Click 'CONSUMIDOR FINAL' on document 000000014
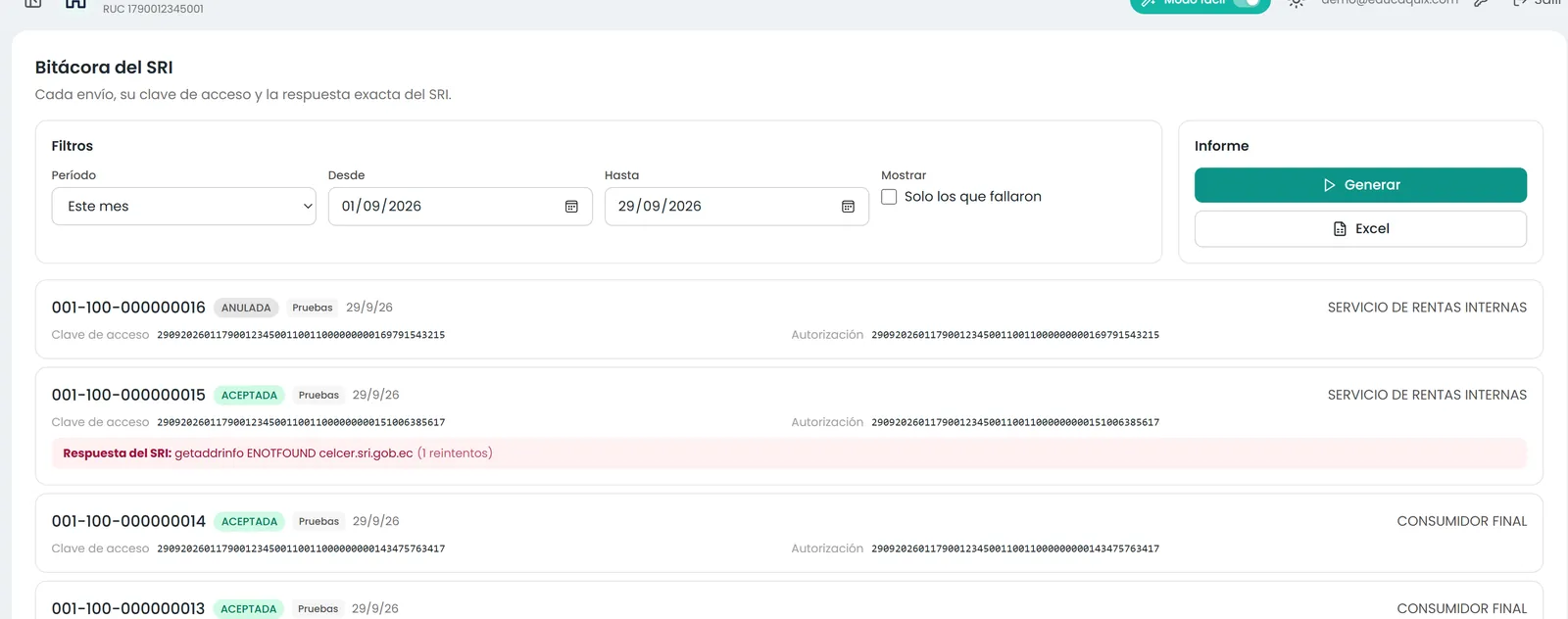Image resolution: width=1568 pixels, height=619 pixels. point(1462,521)
